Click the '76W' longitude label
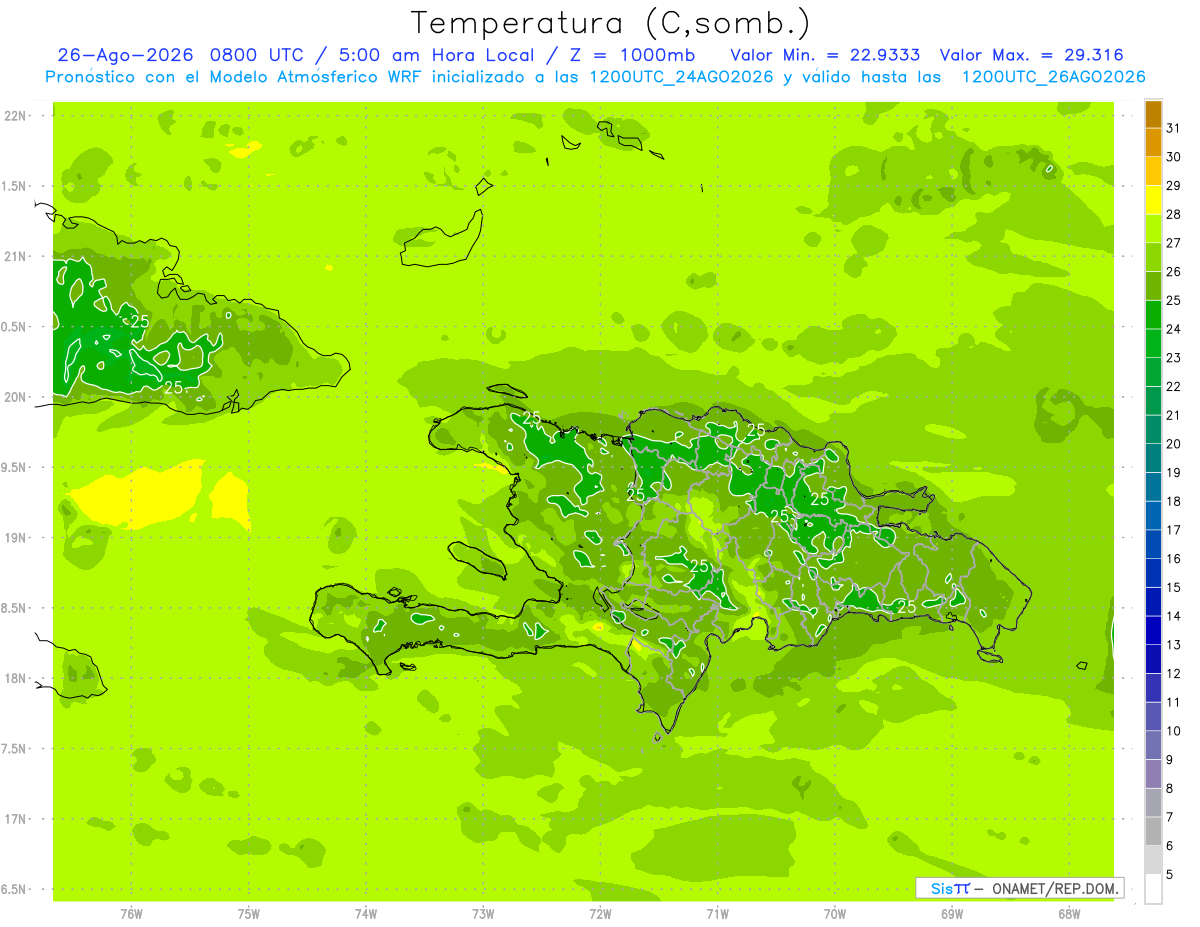Viewport: 1200px width, 927px height. tap(131, 913)
